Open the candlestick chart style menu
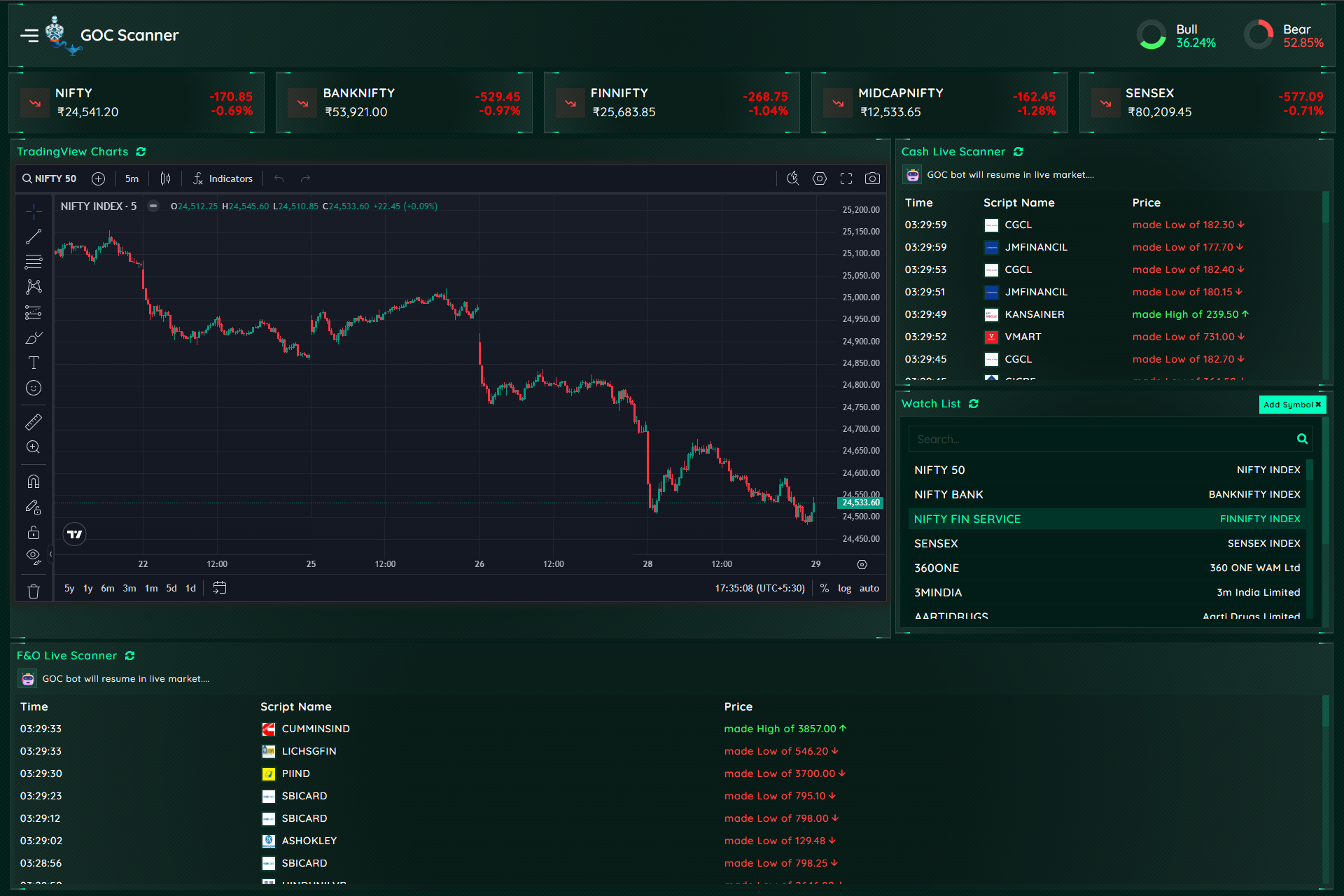The width and height of the screenshot is (1344, 896). 165,178
